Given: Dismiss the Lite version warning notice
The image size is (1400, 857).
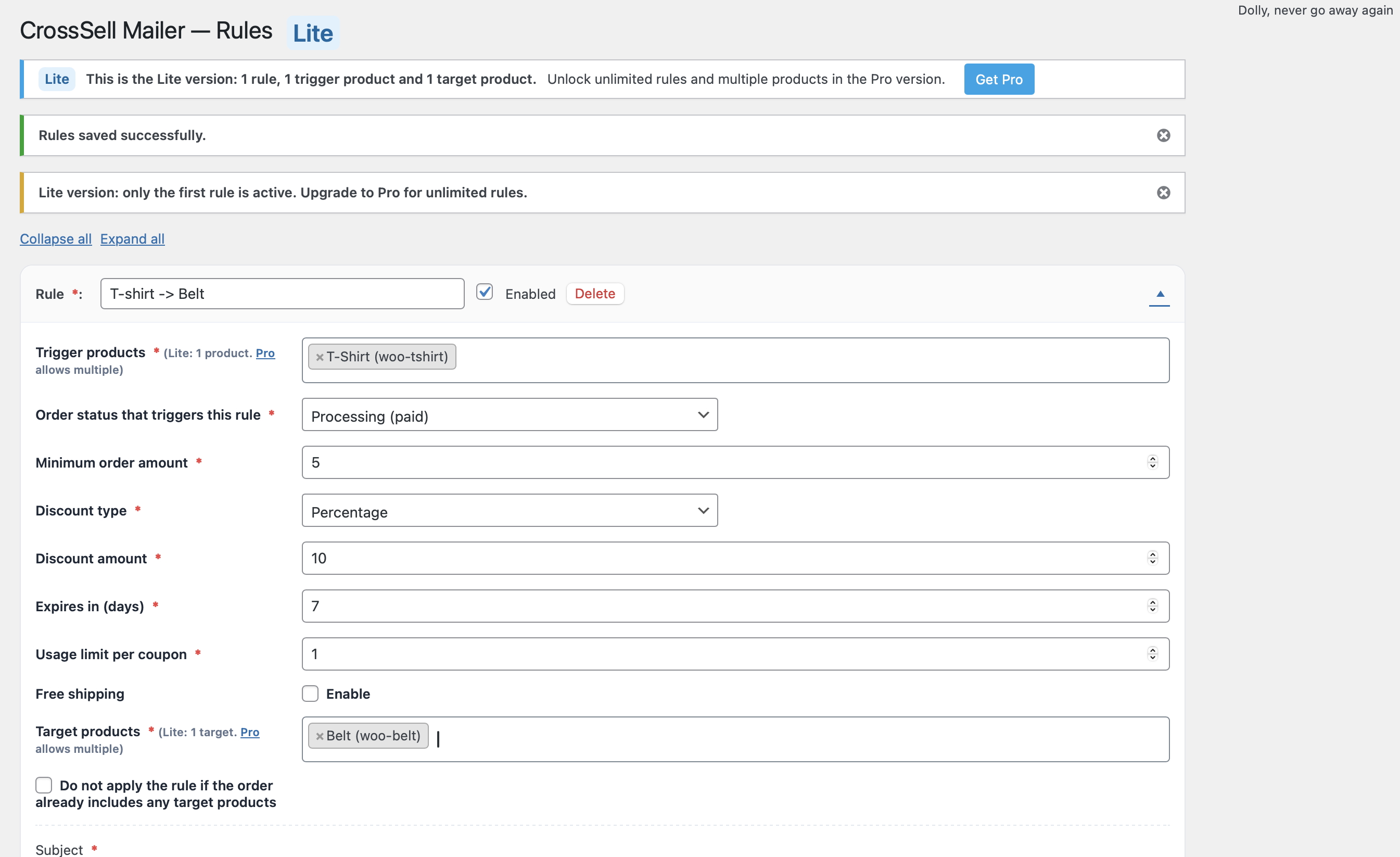Looking at the screenshot, I should point(1164,192).
